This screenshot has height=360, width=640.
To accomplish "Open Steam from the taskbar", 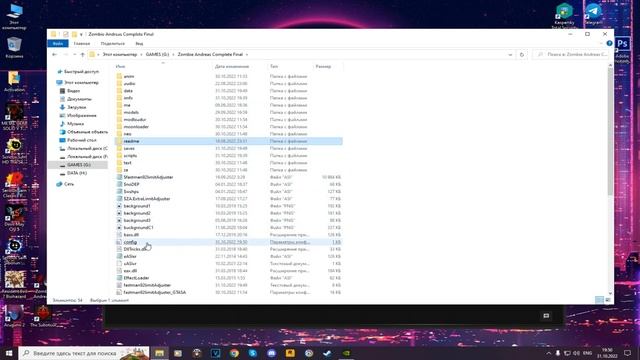I will (x=327, y=353).
